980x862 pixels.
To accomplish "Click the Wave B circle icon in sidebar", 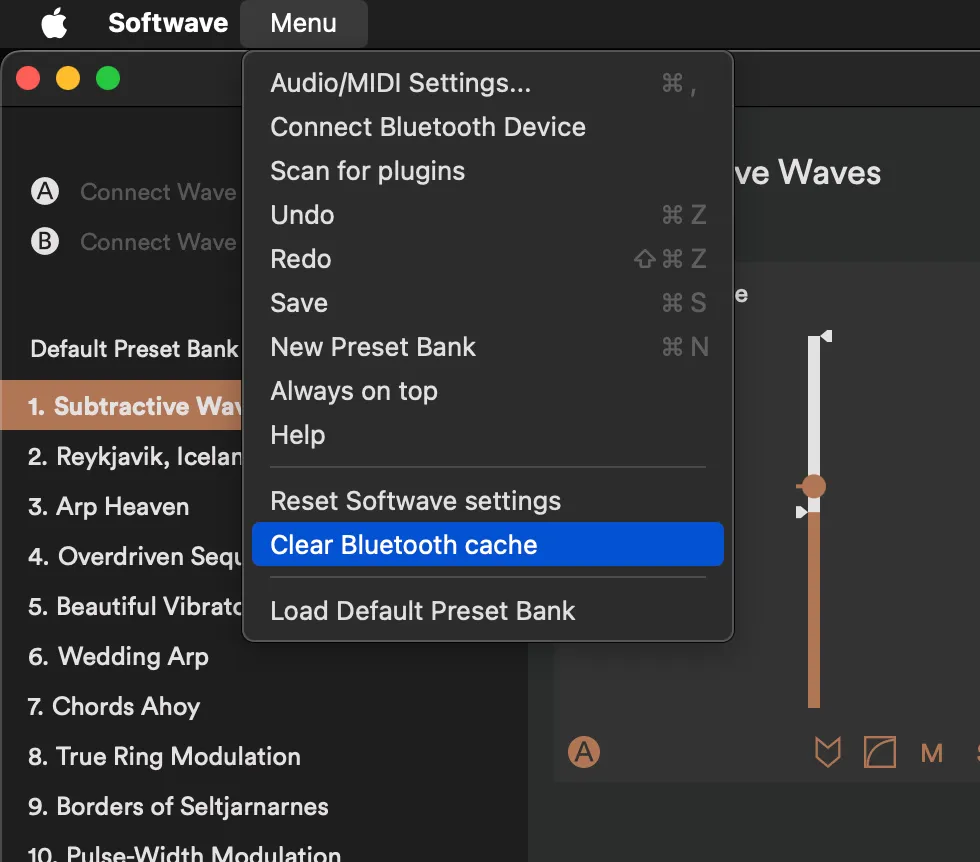I will click(45, 241).
